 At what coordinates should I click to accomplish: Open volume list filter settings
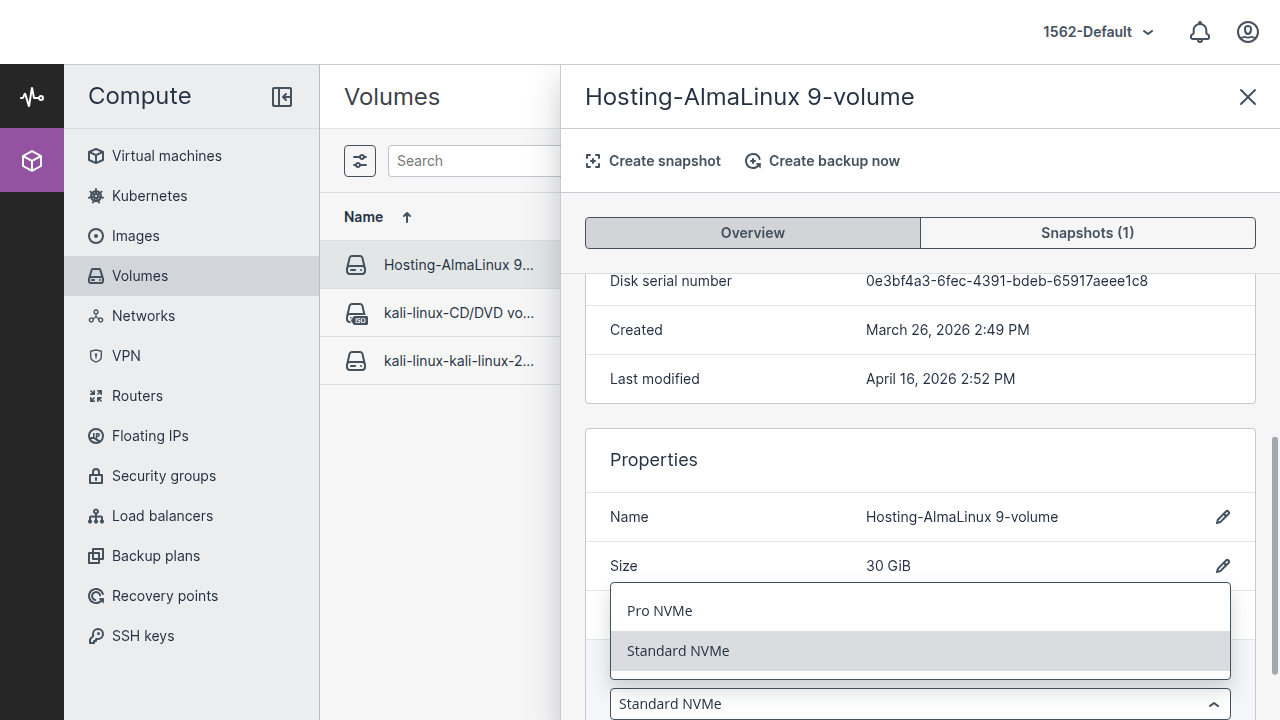[x=360, y=161]
